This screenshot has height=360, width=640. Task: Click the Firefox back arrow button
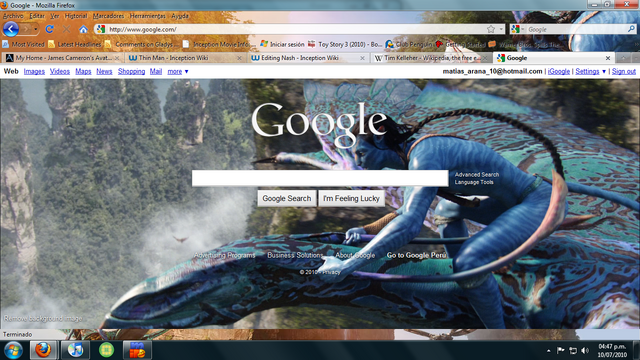coord(11,29)
